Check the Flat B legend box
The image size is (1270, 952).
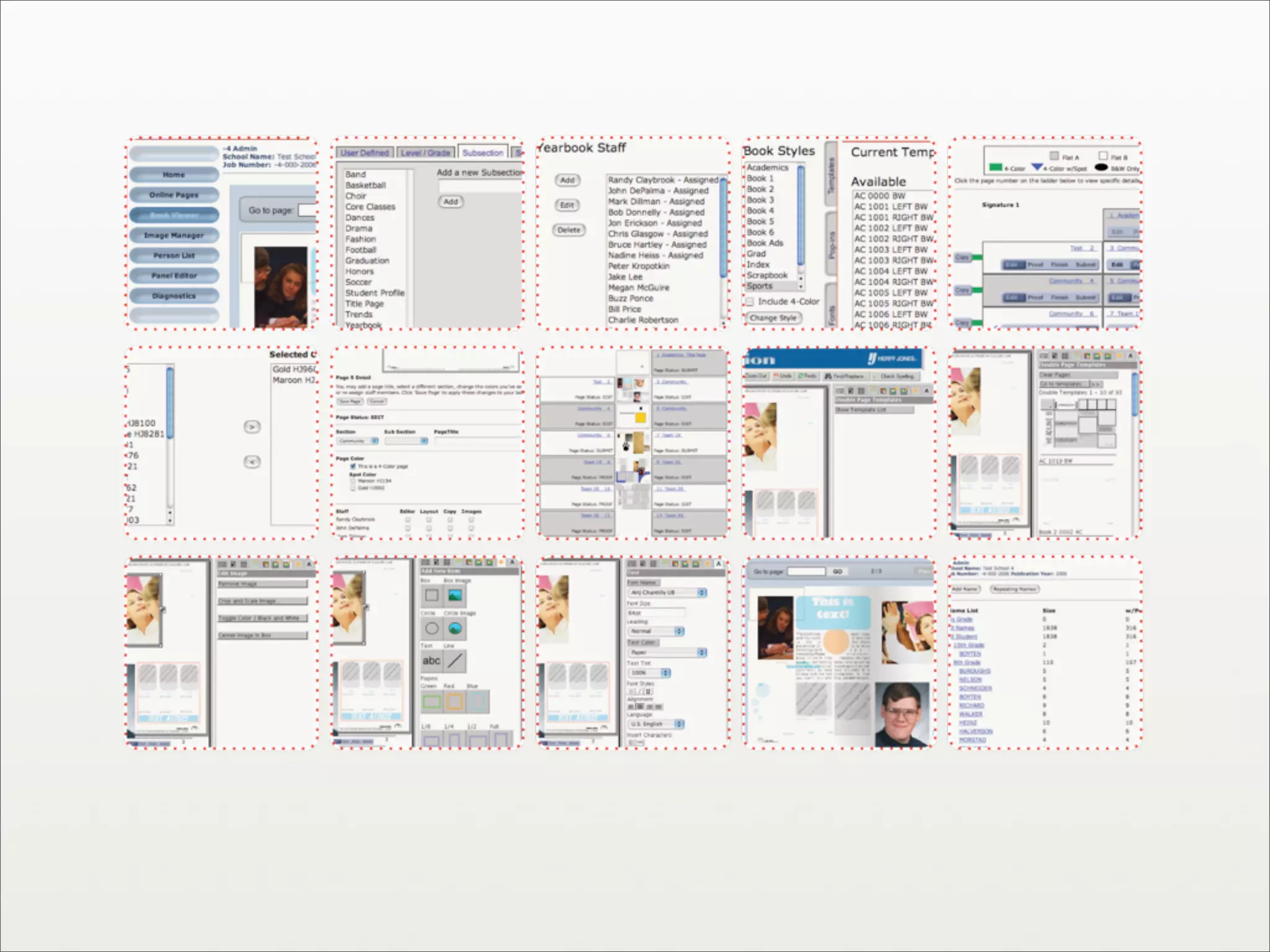click(1103, 156)
